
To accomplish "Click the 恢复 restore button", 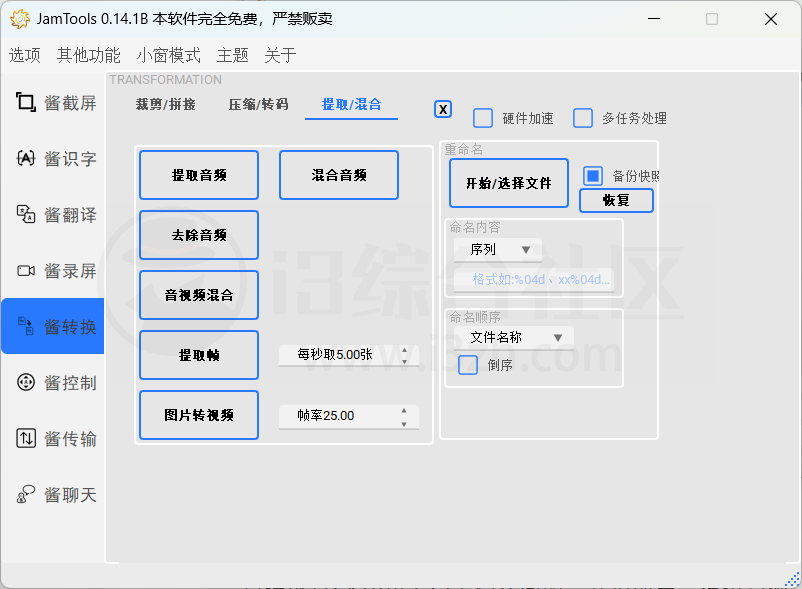I will (616, 200).
